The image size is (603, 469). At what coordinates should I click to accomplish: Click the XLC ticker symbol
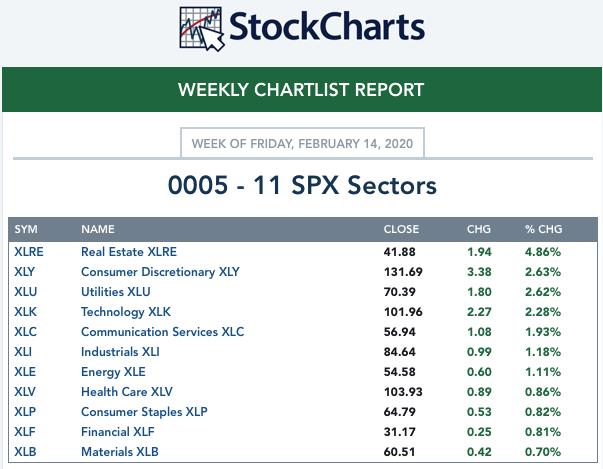pyautogui.click(x=25, y=332)
